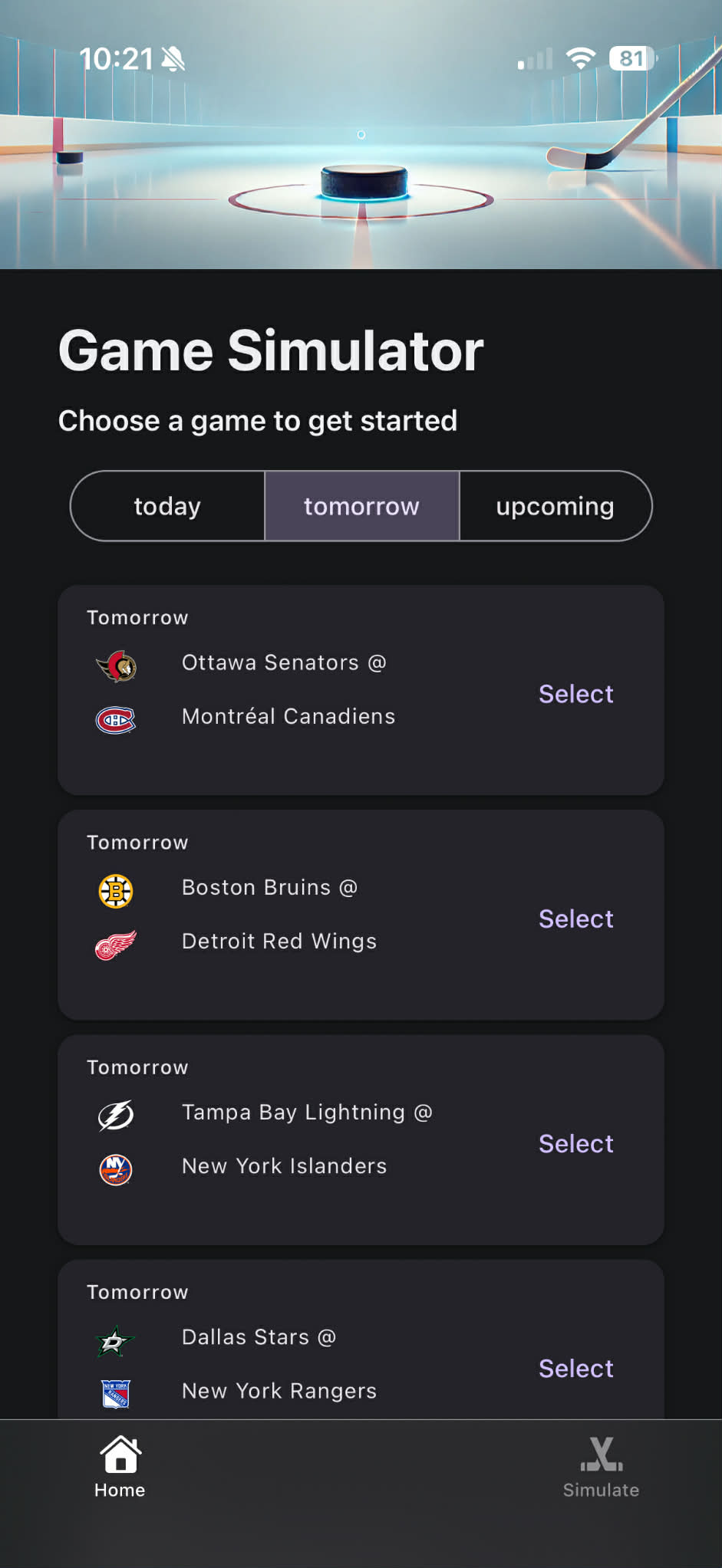Open the Home tab in bottom bar
Screen dimensions: 722x1568
pyautogui.click(x=120, y=1466)
